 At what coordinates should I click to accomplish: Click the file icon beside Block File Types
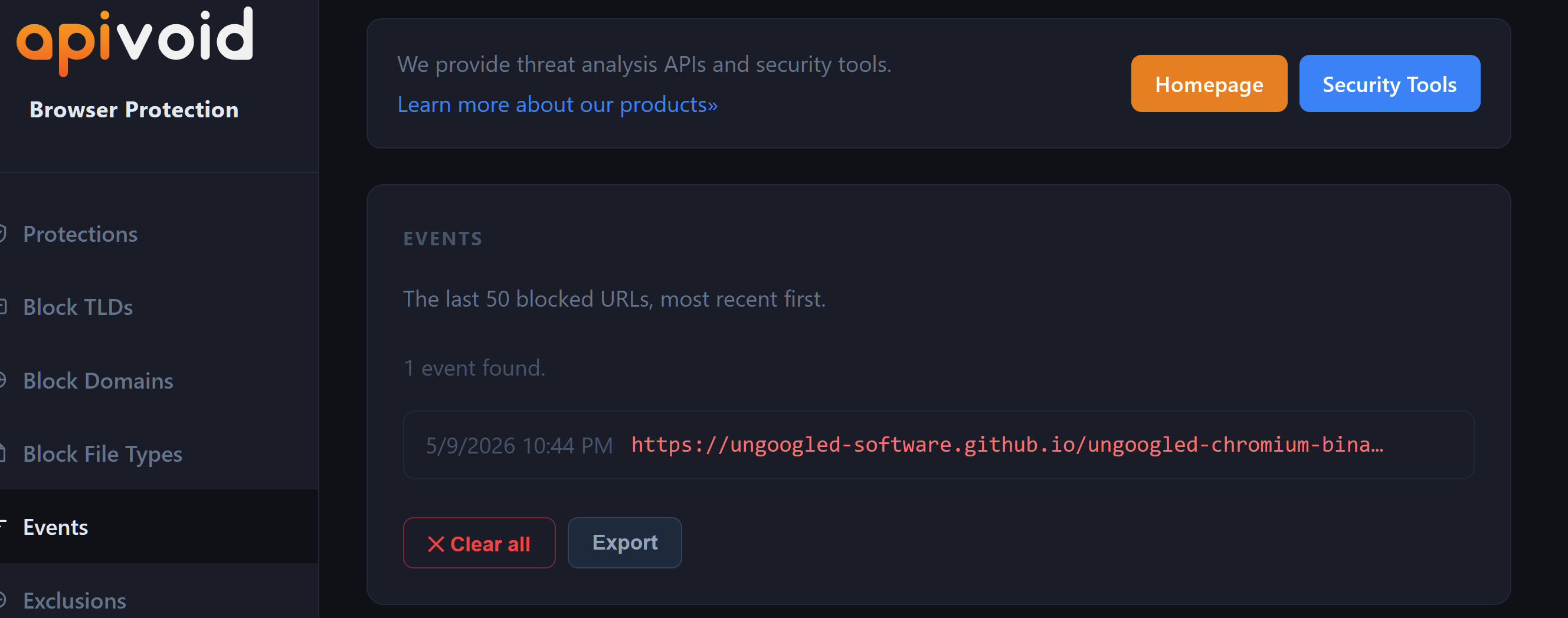[2, 453]
